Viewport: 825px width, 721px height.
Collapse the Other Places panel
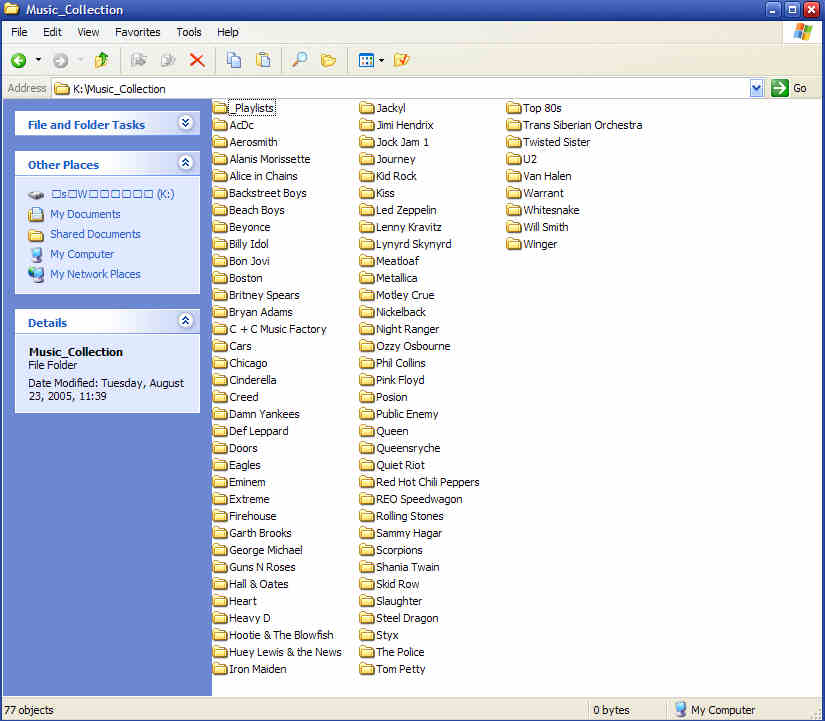(185, 163)
